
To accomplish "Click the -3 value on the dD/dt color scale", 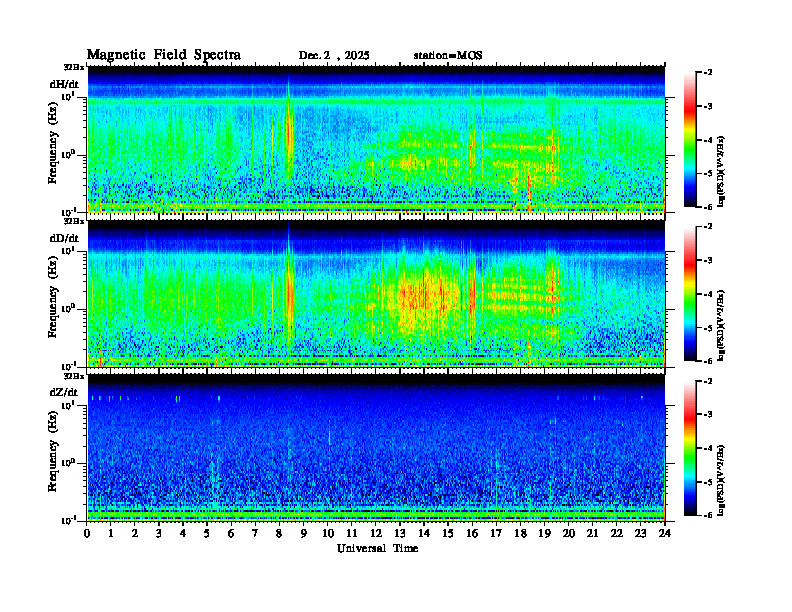I will [708, 260].
